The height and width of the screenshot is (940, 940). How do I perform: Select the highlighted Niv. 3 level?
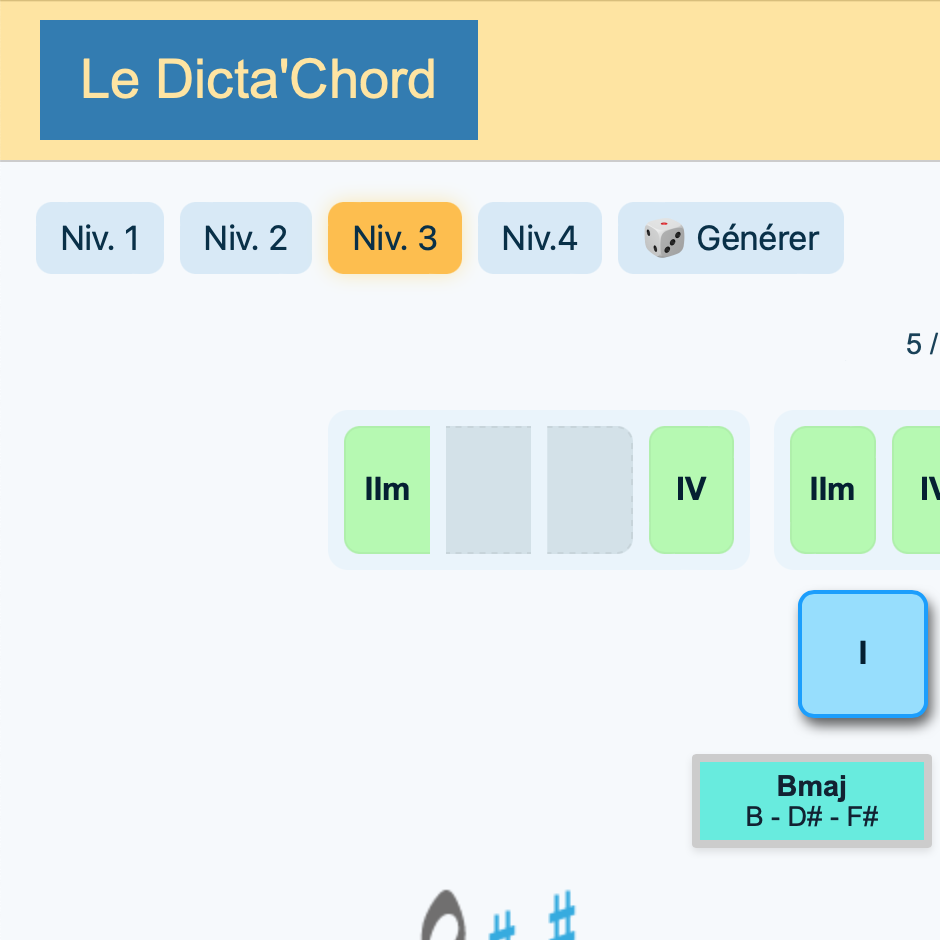click(395, 238)
